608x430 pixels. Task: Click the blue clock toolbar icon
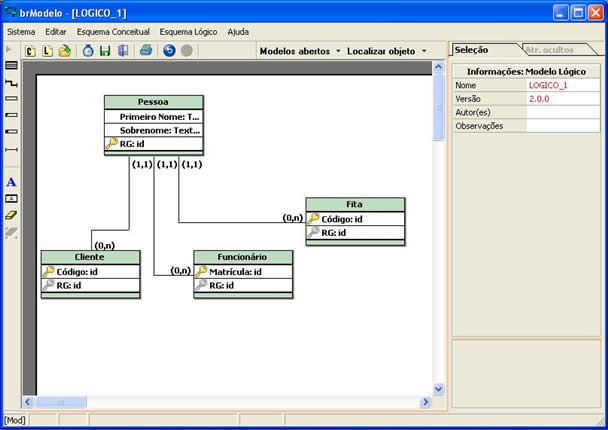coord(88,50)
